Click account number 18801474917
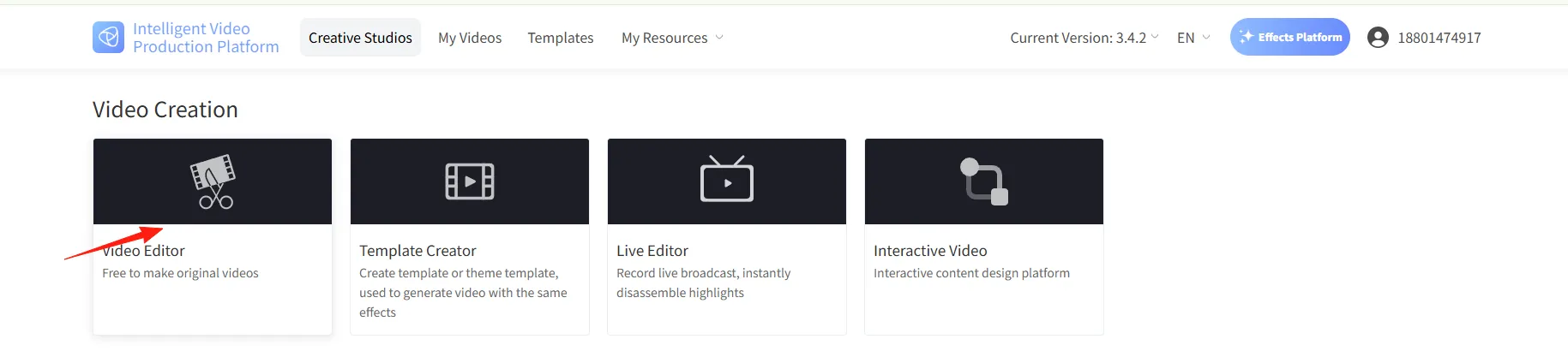The height and width of the screenshot is (357, 1568). pos(1439,38)
